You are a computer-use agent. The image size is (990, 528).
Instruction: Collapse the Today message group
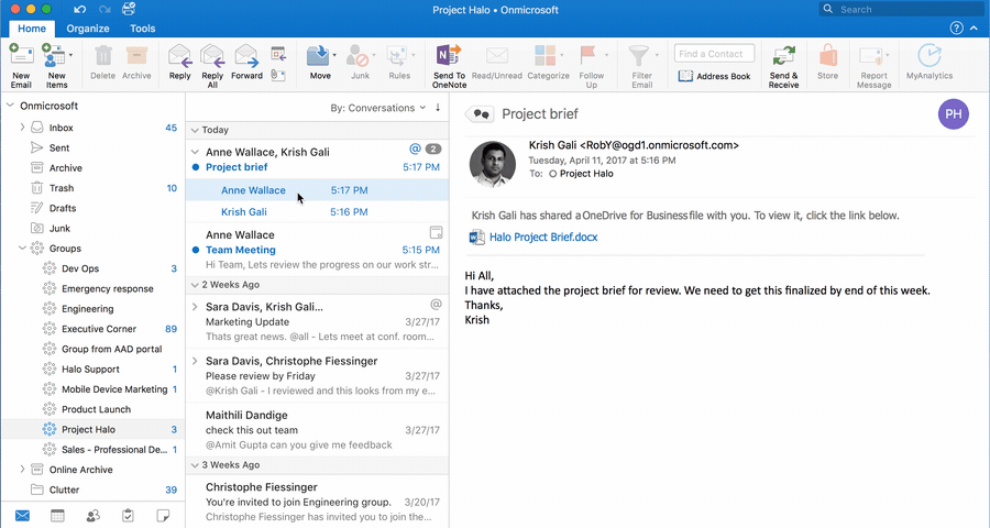coord(194,130)
